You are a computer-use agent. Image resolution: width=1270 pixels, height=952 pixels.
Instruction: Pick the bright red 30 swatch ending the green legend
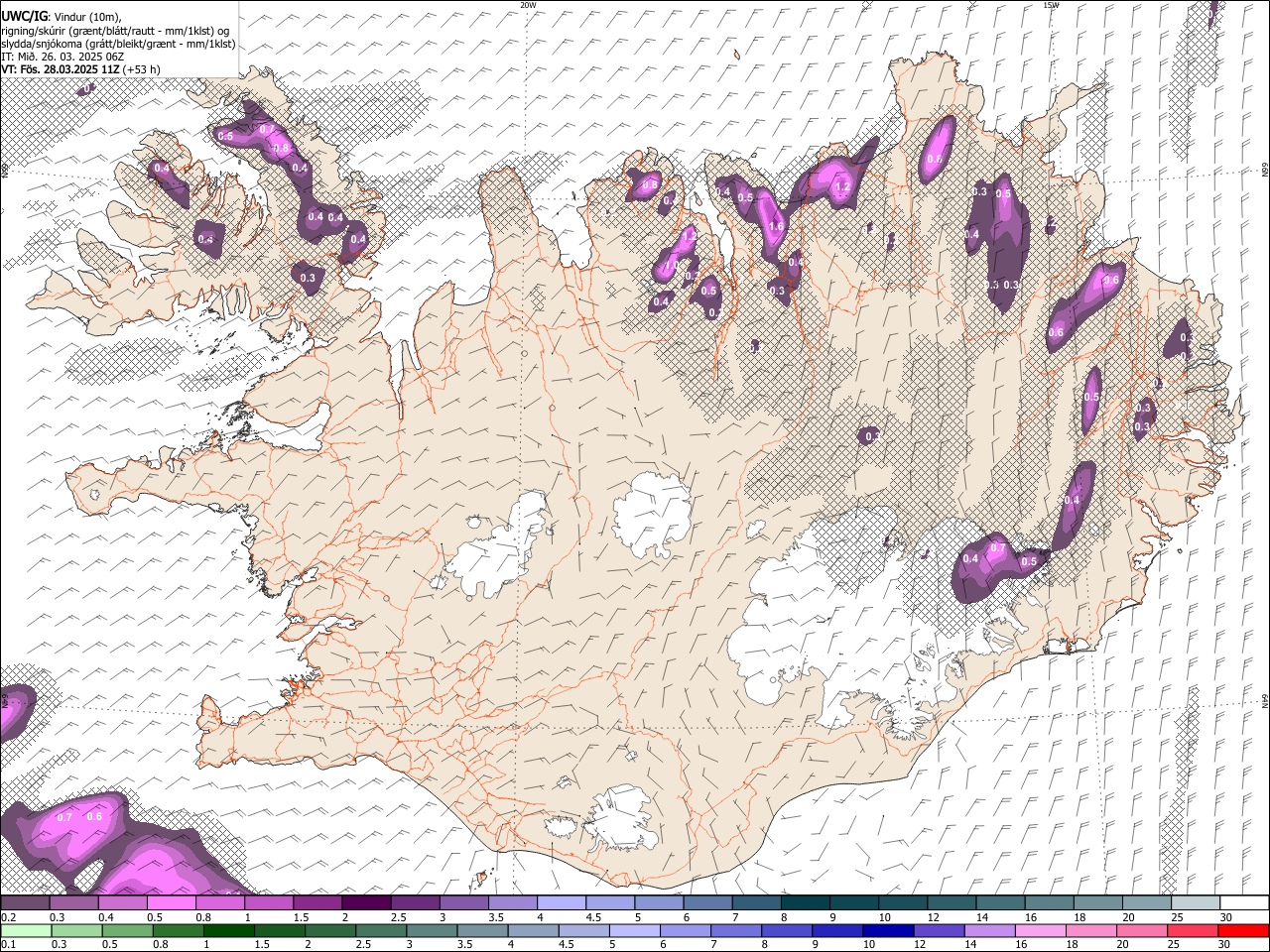click(x=1244, y=930)
